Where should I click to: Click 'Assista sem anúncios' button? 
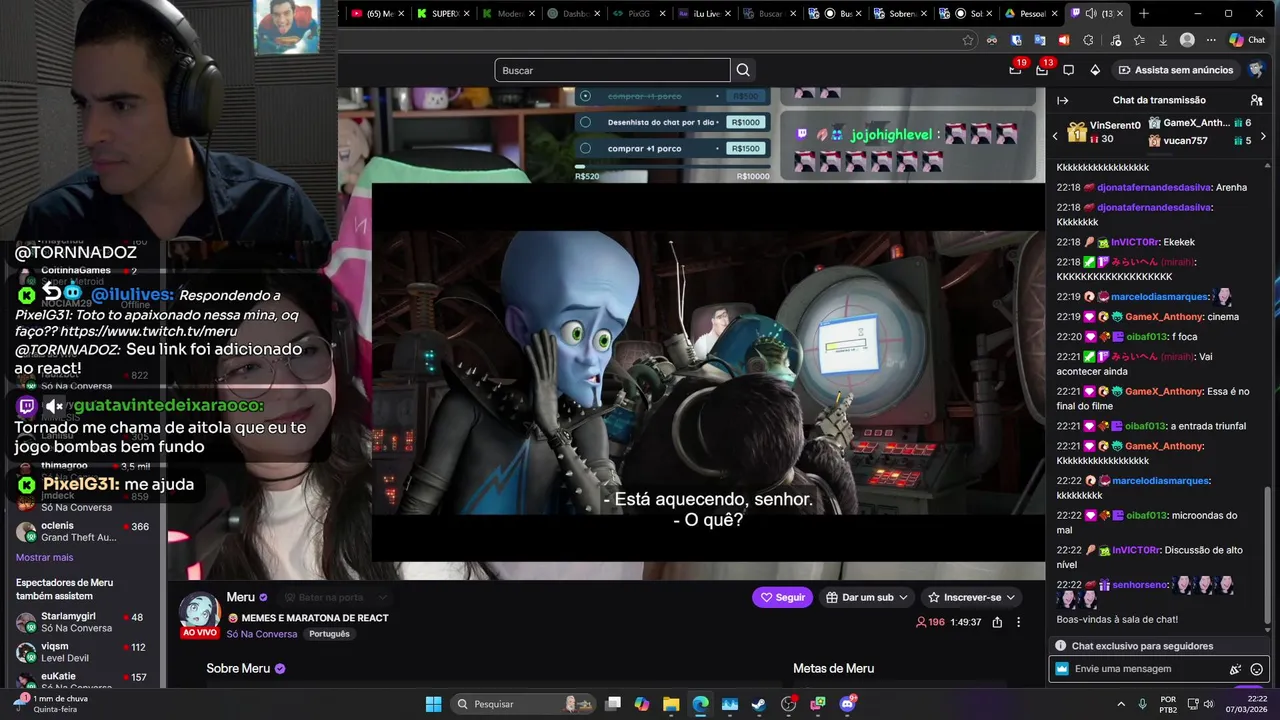tap(1176, 70)
